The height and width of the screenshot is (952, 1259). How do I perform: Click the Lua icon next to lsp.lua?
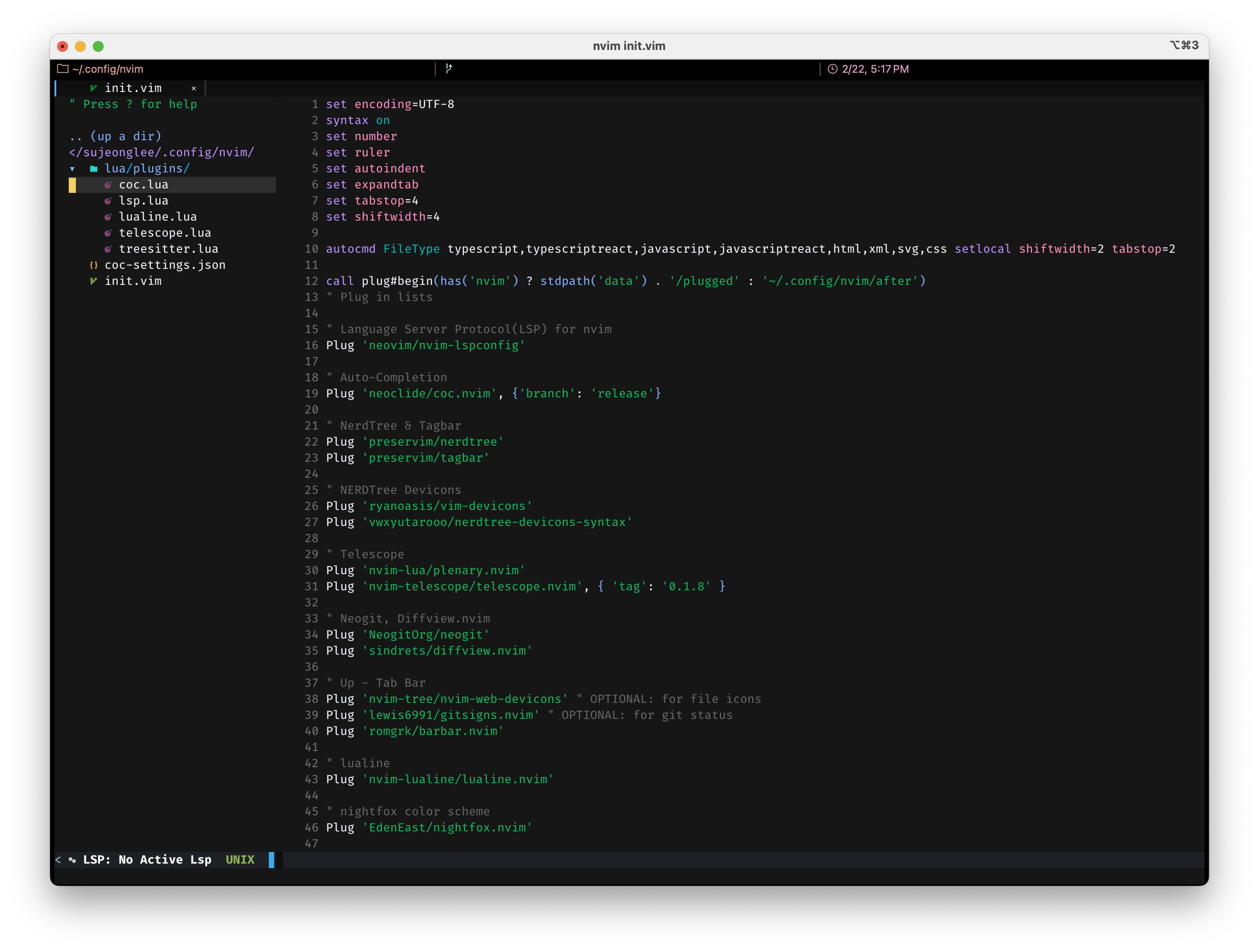tap(108, 200)
